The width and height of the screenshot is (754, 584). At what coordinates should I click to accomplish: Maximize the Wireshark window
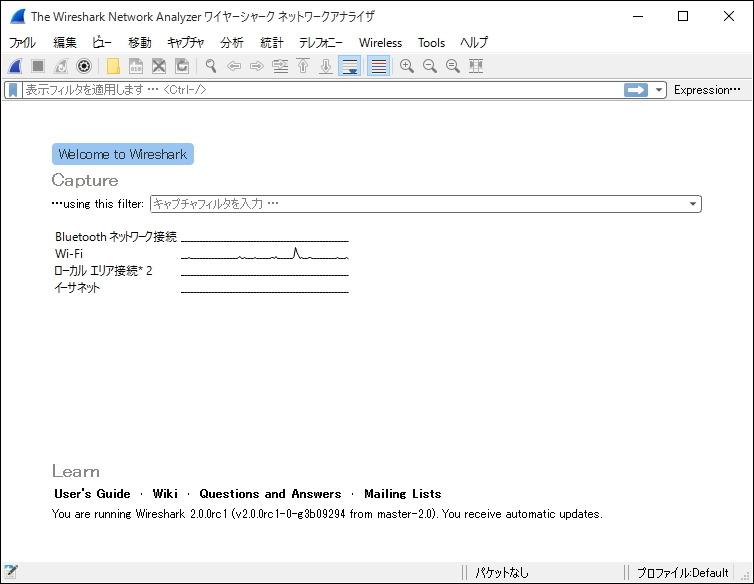683,16
